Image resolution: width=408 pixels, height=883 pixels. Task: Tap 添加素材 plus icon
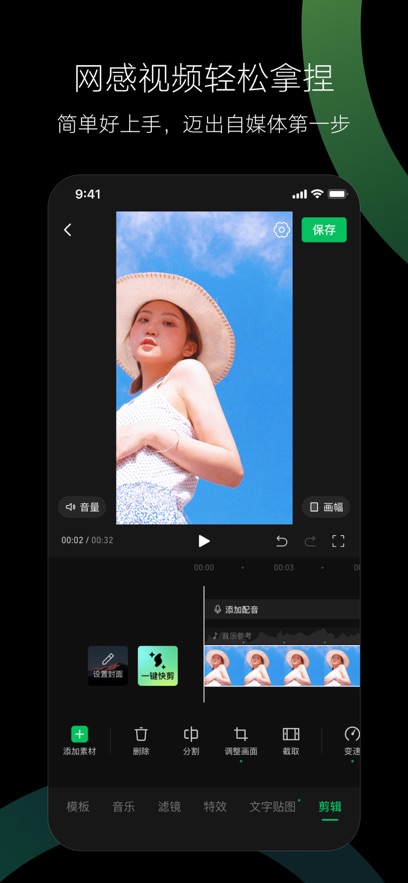click(79, 734)
